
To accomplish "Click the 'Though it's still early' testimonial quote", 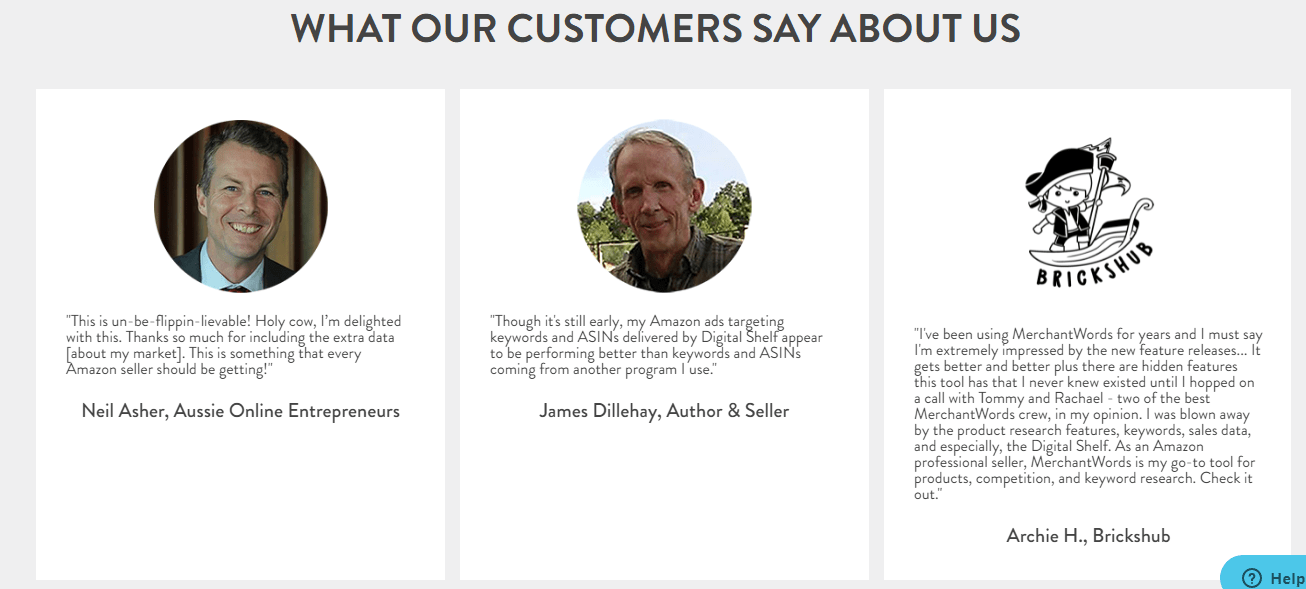I will click(x=656, y=345).
